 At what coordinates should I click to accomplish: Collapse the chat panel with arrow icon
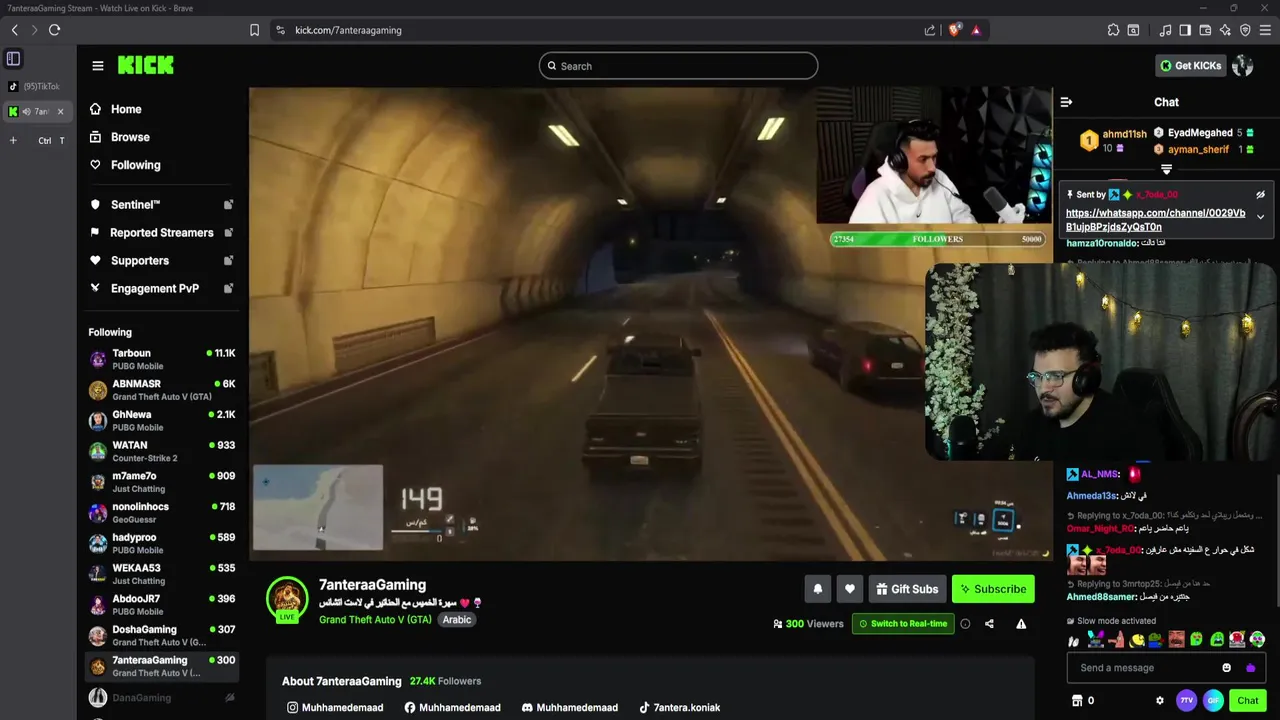coord(1066,102)
